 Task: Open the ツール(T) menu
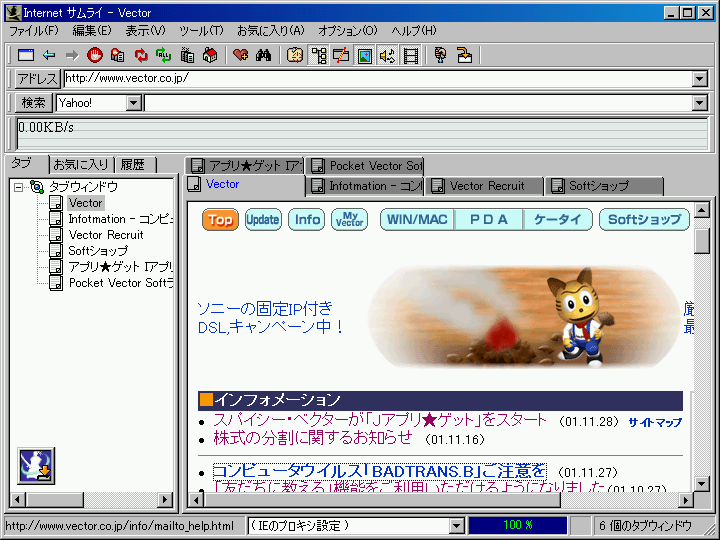201,31
